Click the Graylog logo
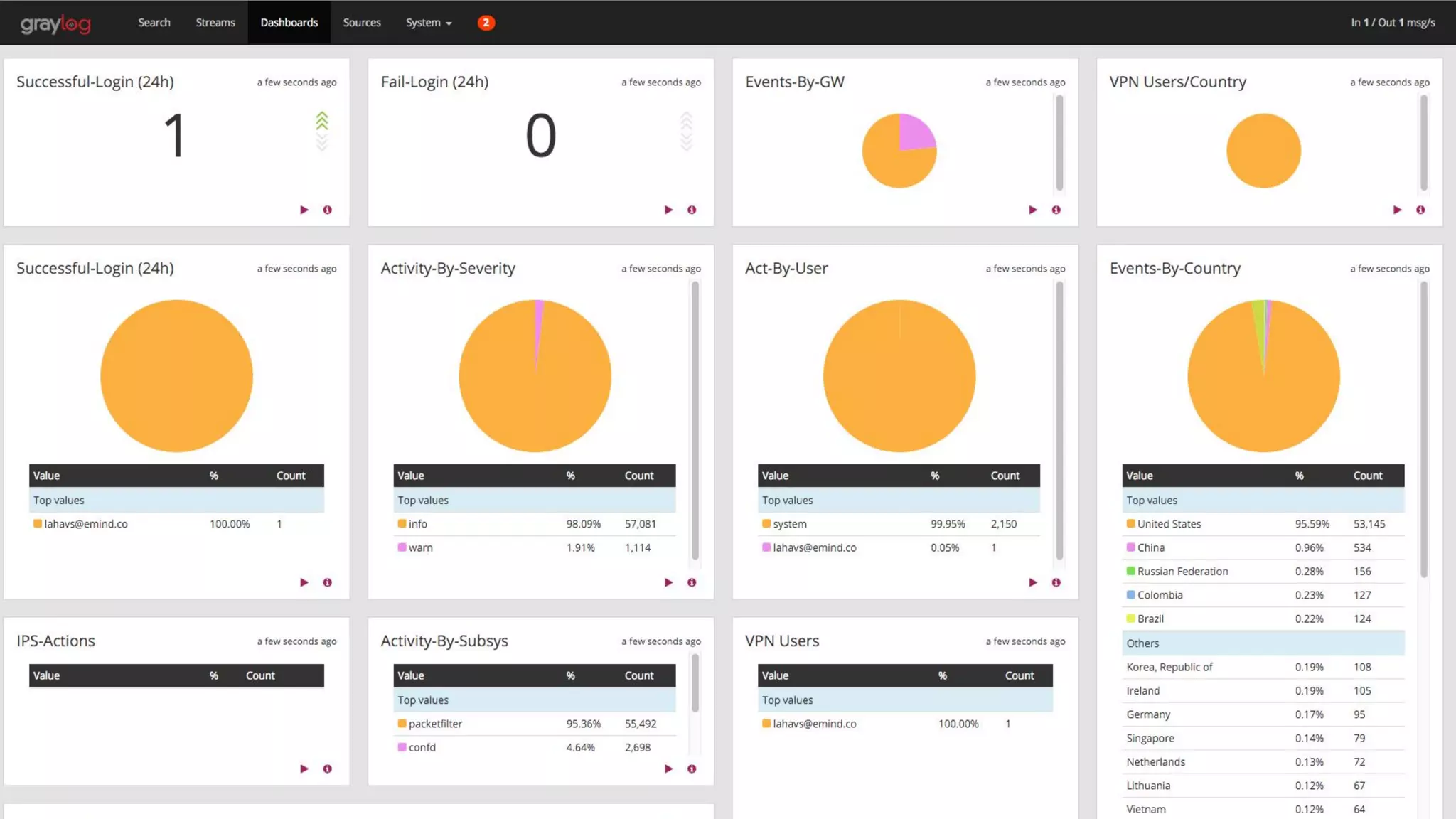 (x=55, y=24)
